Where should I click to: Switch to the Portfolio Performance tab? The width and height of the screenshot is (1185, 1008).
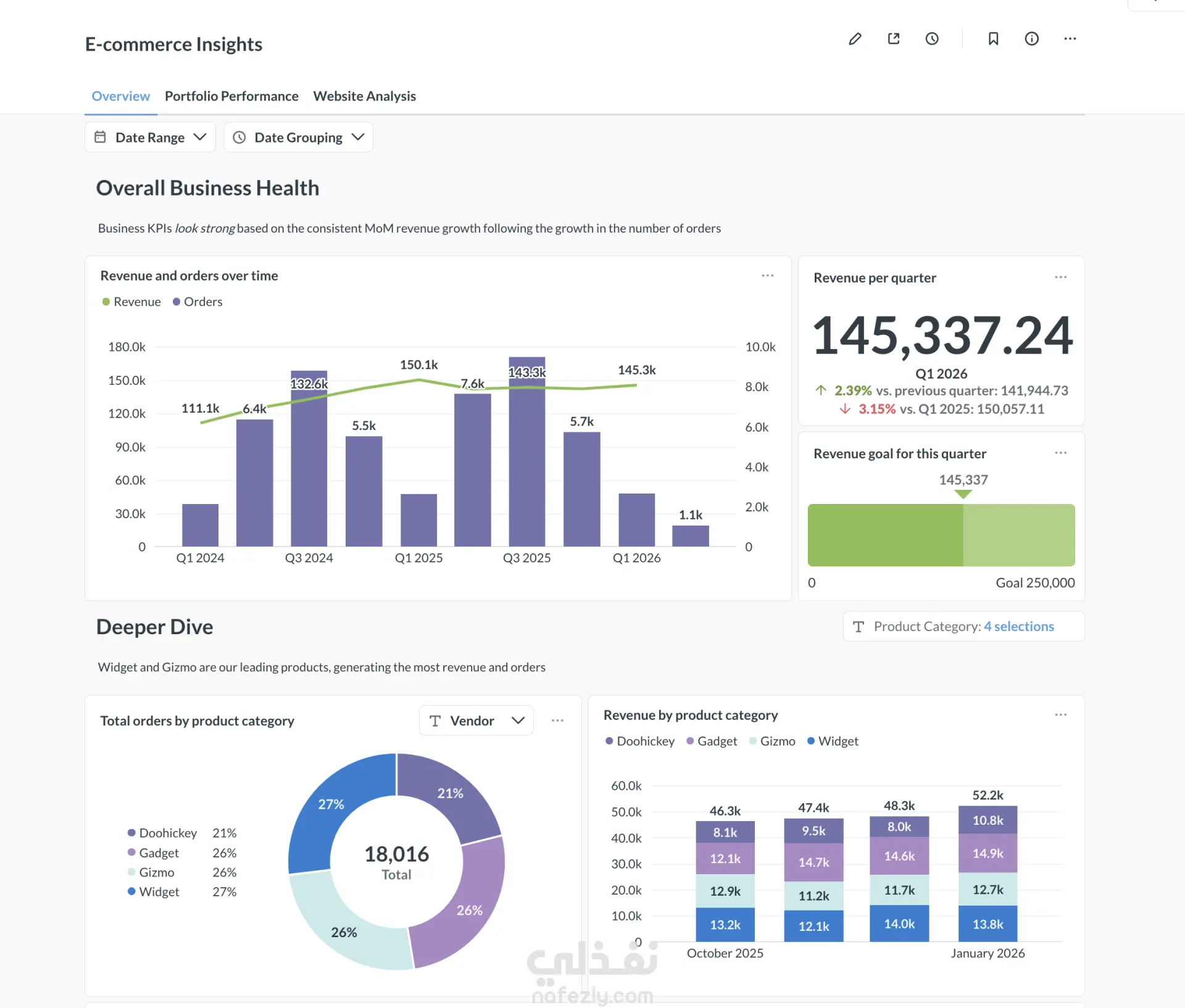coord(231,96)
